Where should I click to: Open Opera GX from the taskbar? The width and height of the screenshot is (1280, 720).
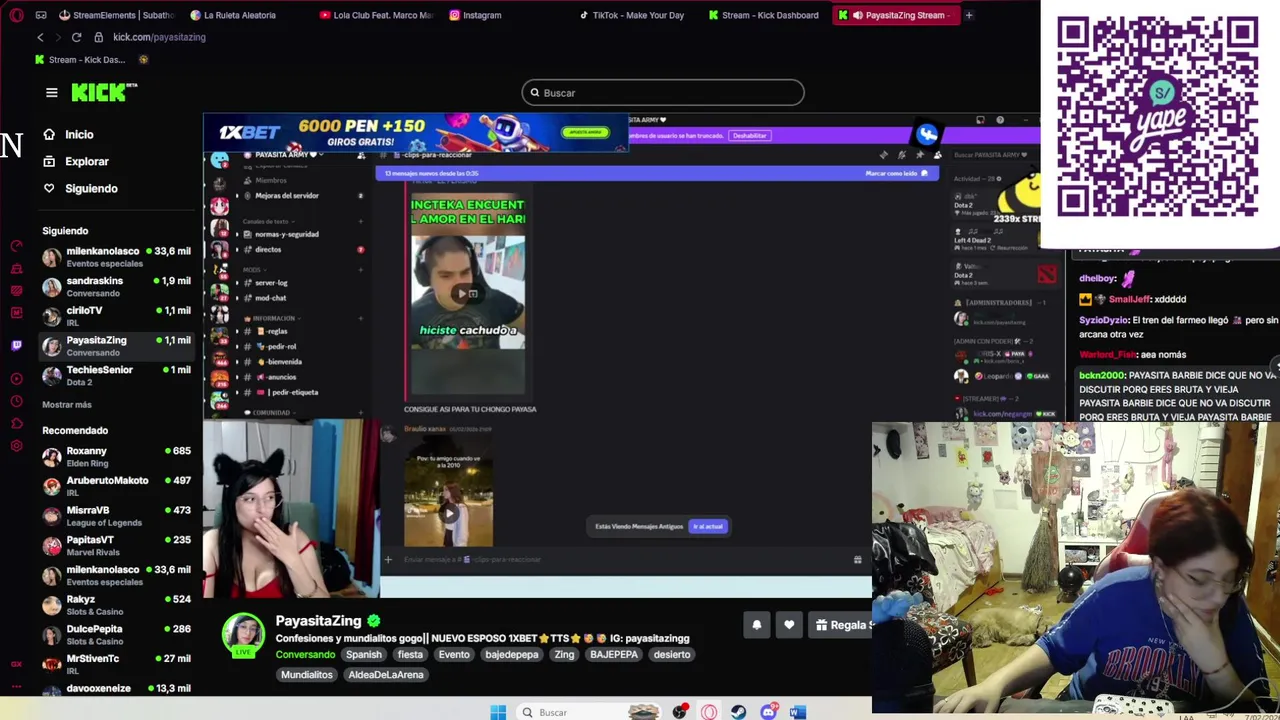point(709,712)
